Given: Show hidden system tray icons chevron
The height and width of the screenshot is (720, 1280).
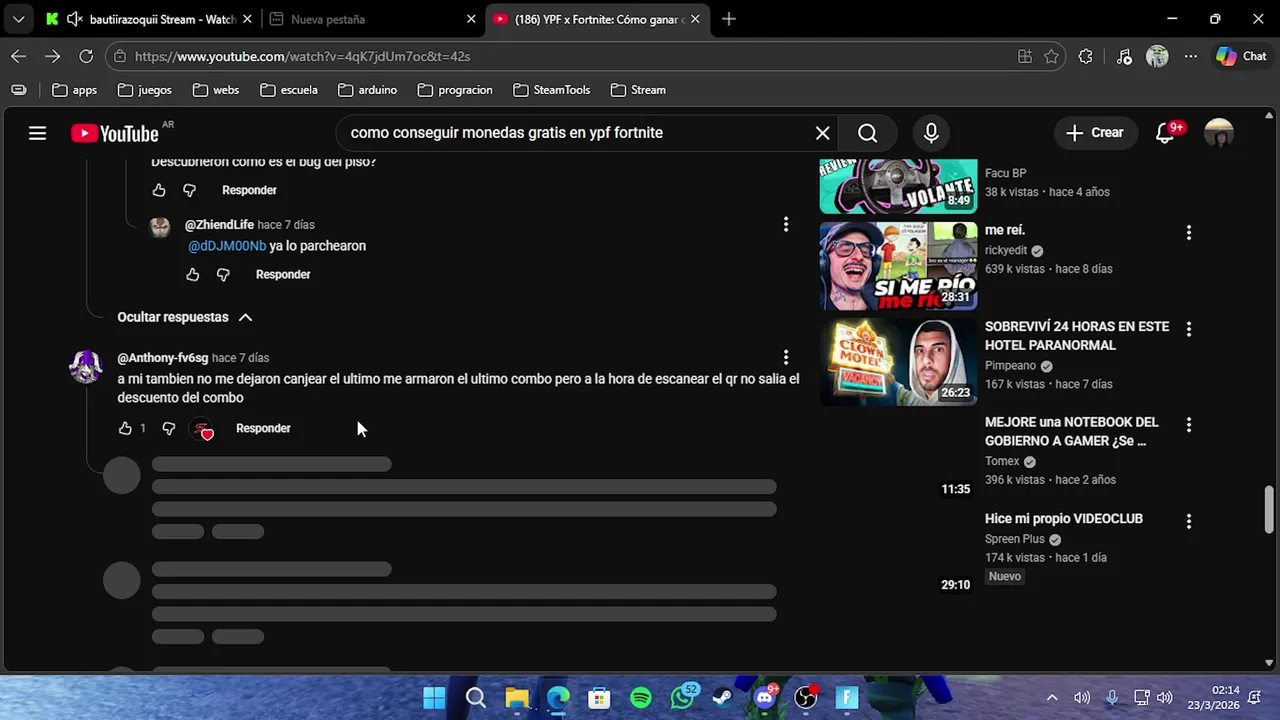Looking at the screenshot, I should pos(1052,698).
